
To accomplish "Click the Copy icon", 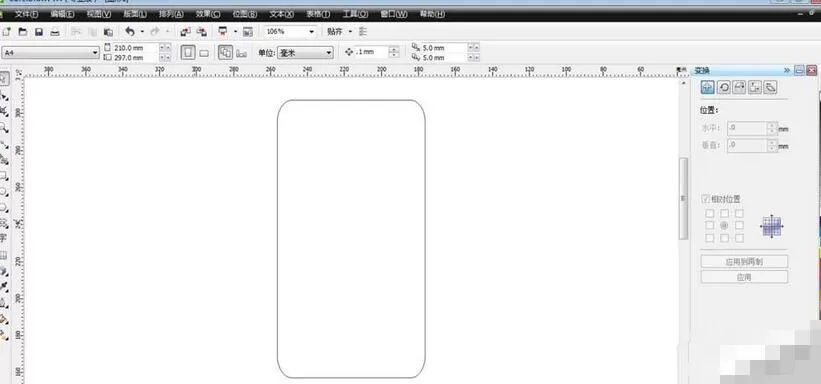I will point(92,32).
